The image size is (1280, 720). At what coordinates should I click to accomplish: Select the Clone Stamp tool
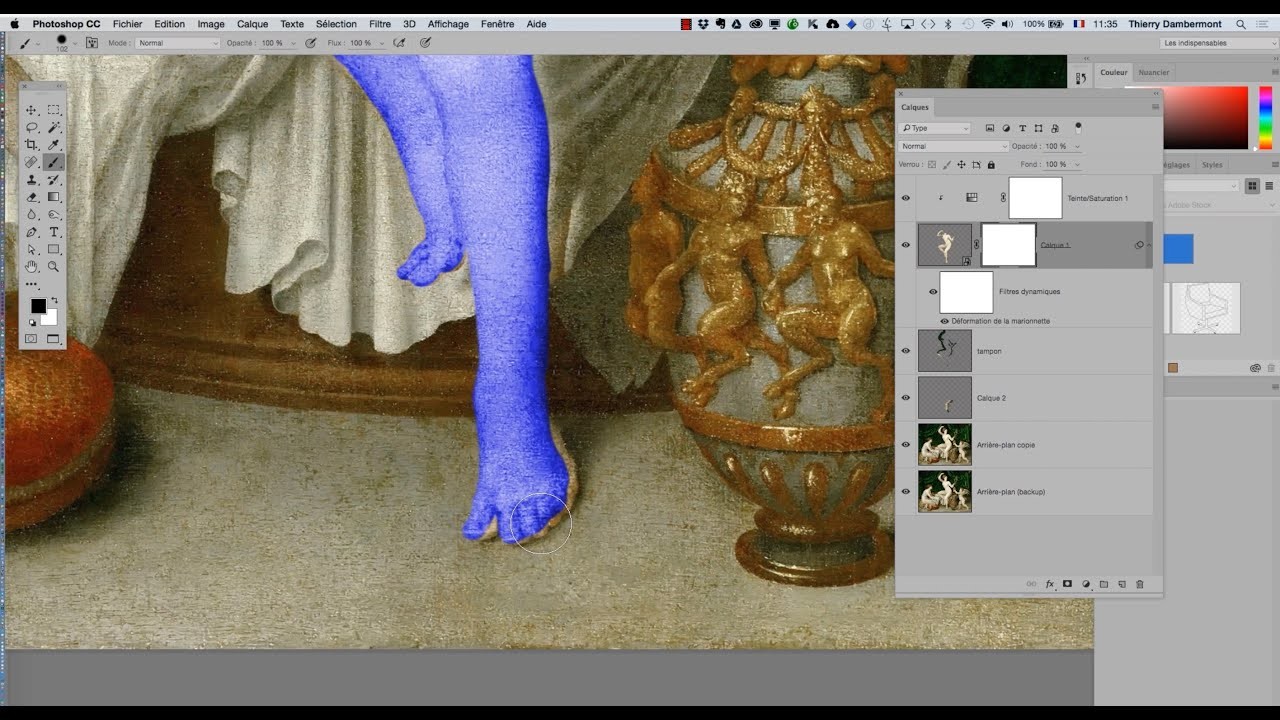tap(32, 180)
